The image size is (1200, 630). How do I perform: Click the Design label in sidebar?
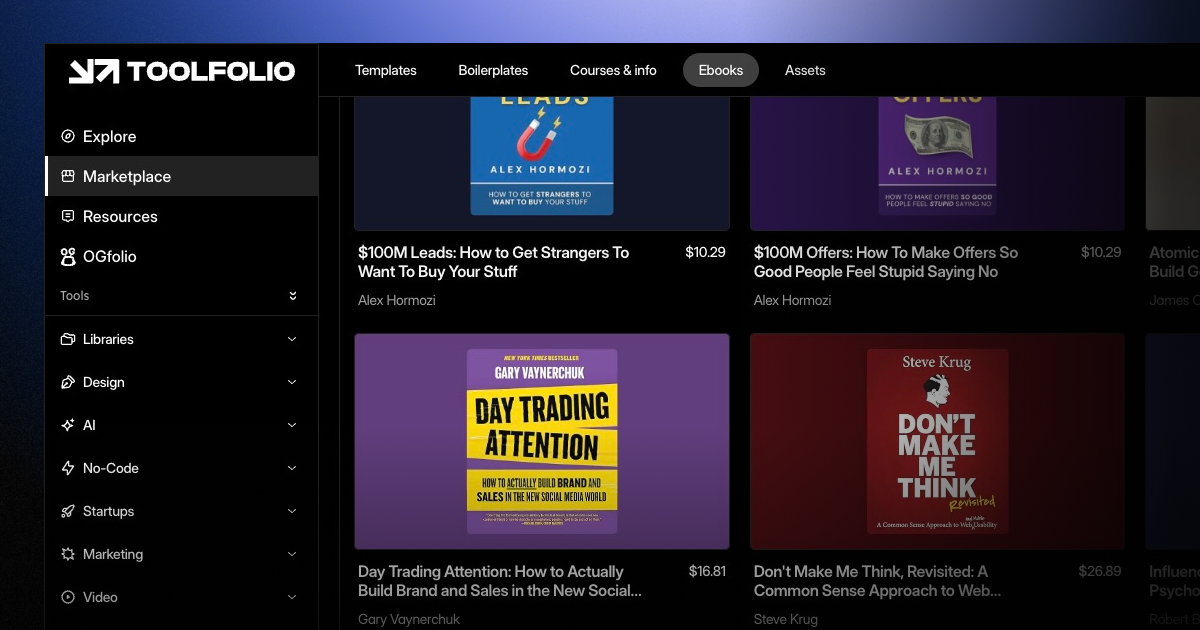coord(104,382)
